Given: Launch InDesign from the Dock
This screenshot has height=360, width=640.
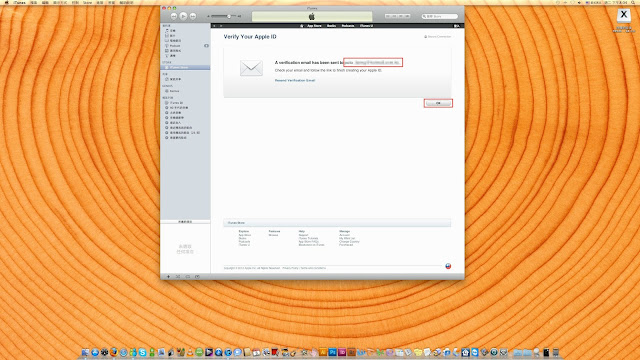Looking at the screenshot, I should pyautogui.click(x=342, y=352).
